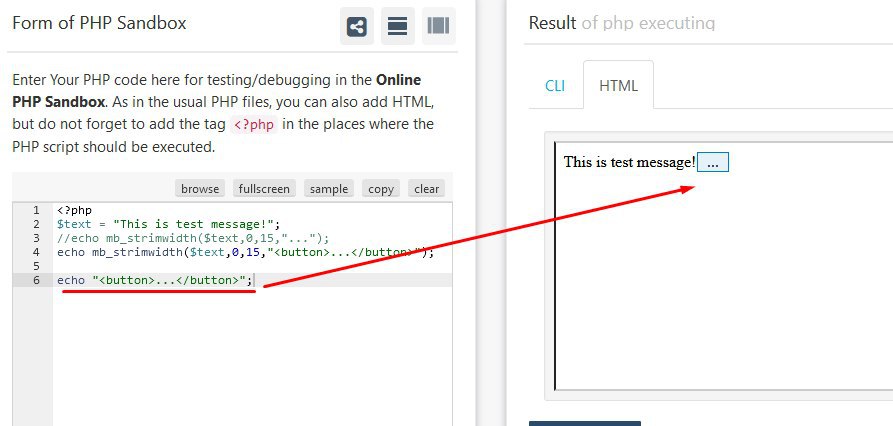The height and width of the screenshot is (426, 893).
Task: Switch to vertical columns layout icon
Action: point(438,26)
